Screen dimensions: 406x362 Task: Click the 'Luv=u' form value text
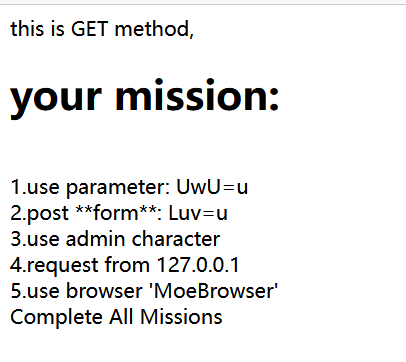coord(198,213)
